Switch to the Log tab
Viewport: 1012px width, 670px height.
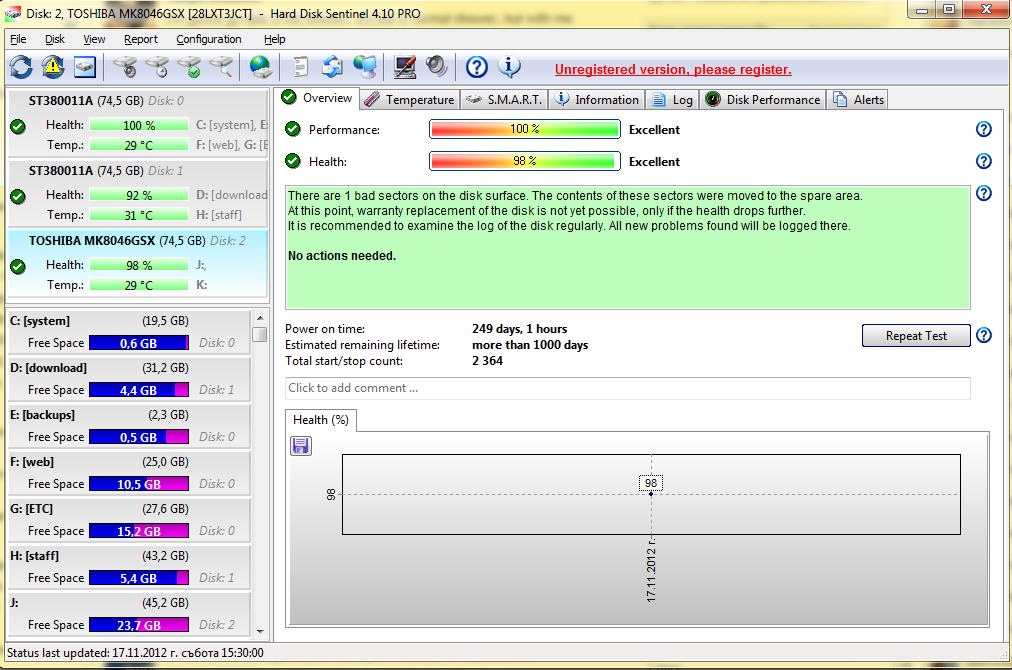pyautogui.click(x=672, y=99)
